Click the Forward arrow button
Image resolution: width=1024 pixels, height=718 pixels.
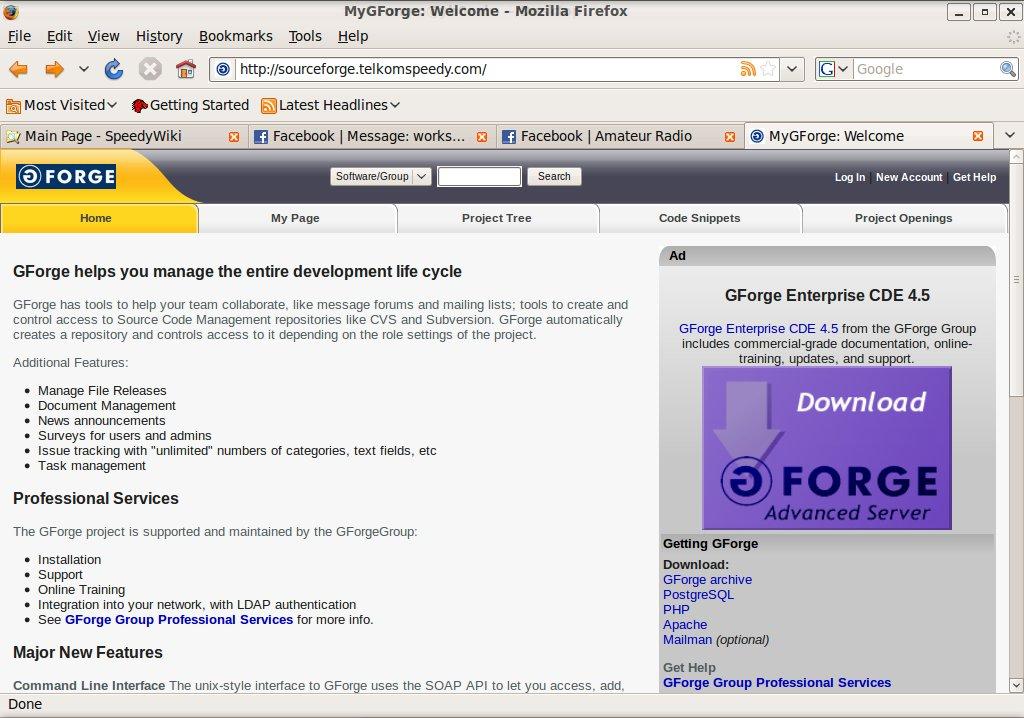54,69
